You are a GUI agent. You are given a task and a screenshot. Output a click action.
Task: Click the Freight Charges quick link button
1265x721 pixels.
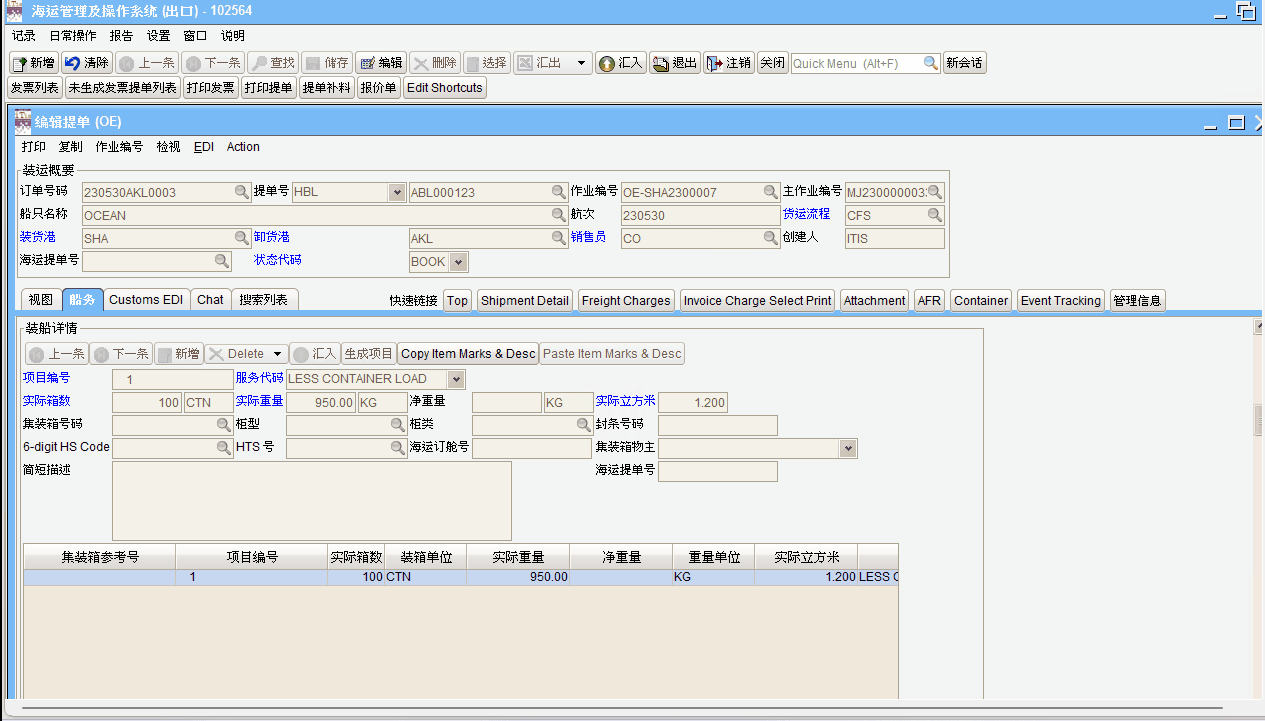pos(626,301)
